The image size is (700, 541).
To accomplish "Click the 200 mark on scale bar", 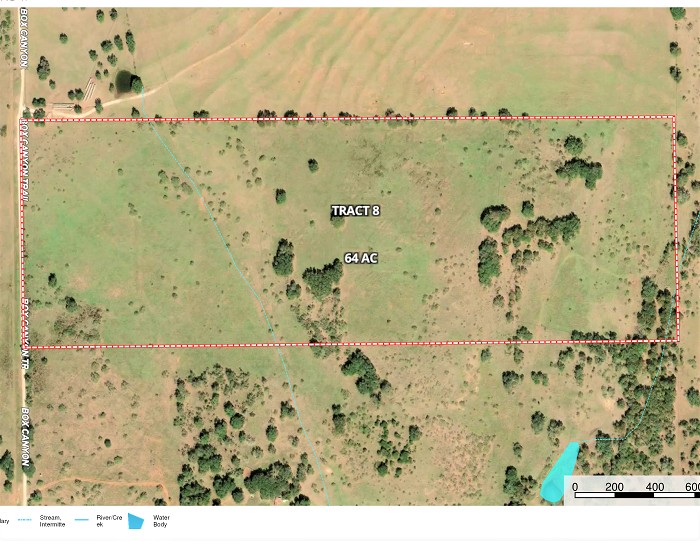I will (x=614, y=487).
